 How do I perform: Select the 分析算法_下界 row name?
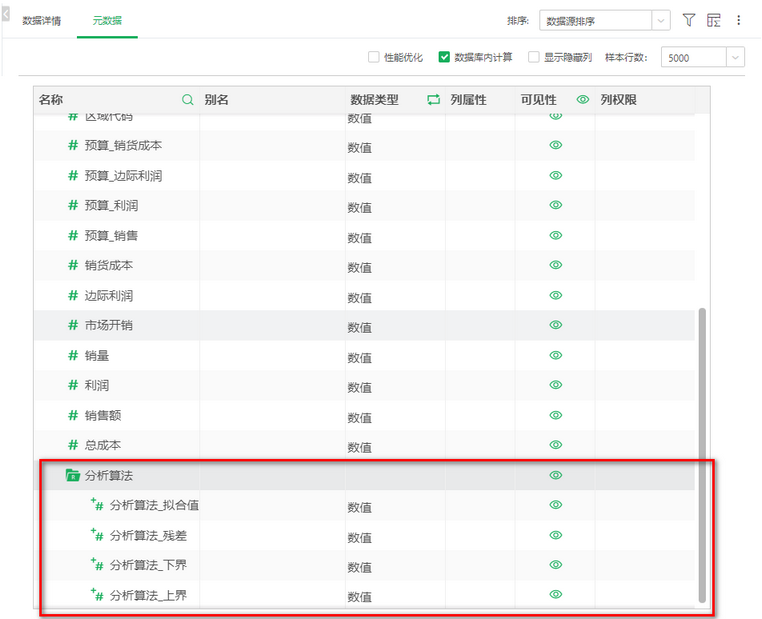(x=148, y=565)
